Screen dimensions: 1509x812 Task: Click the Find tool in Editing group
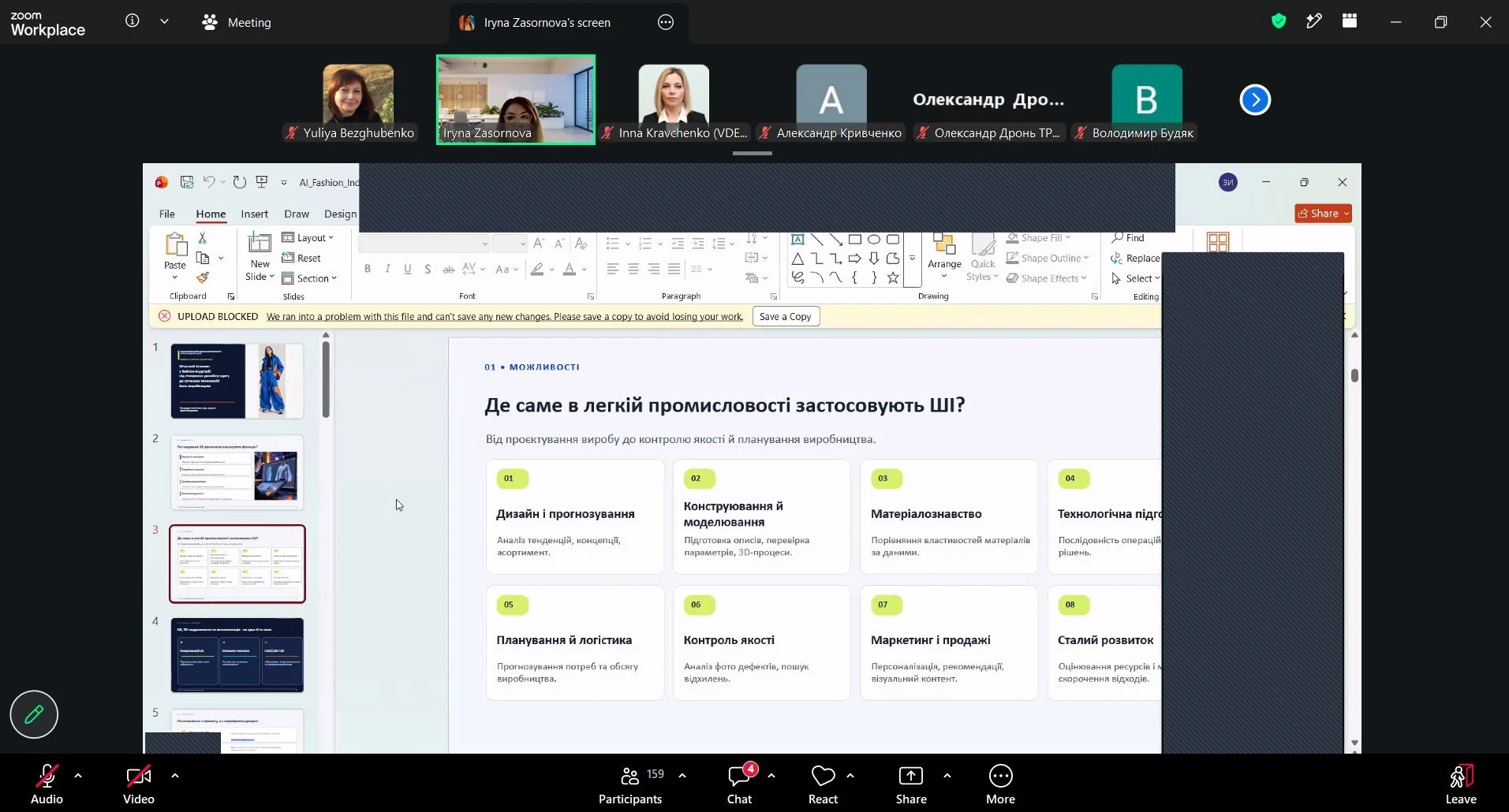pyautogui.click(x=1128, y=237)
